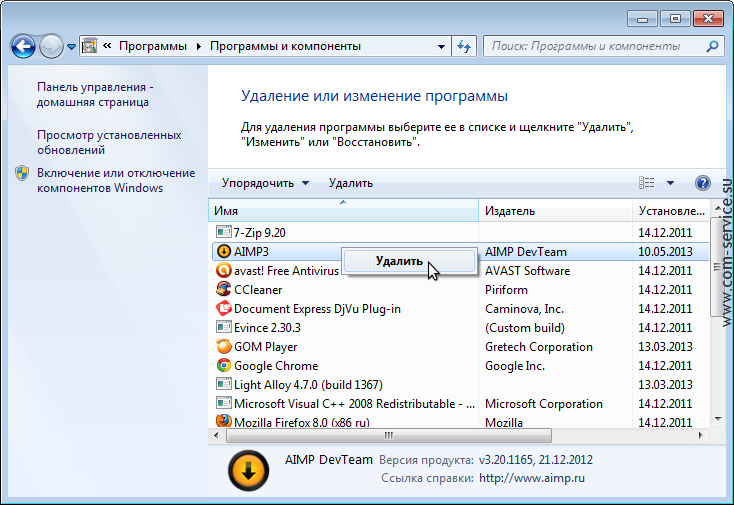734x505 pixels.
Task: Select 'Evince 2.30.3' program name
Action: point(267,328)
